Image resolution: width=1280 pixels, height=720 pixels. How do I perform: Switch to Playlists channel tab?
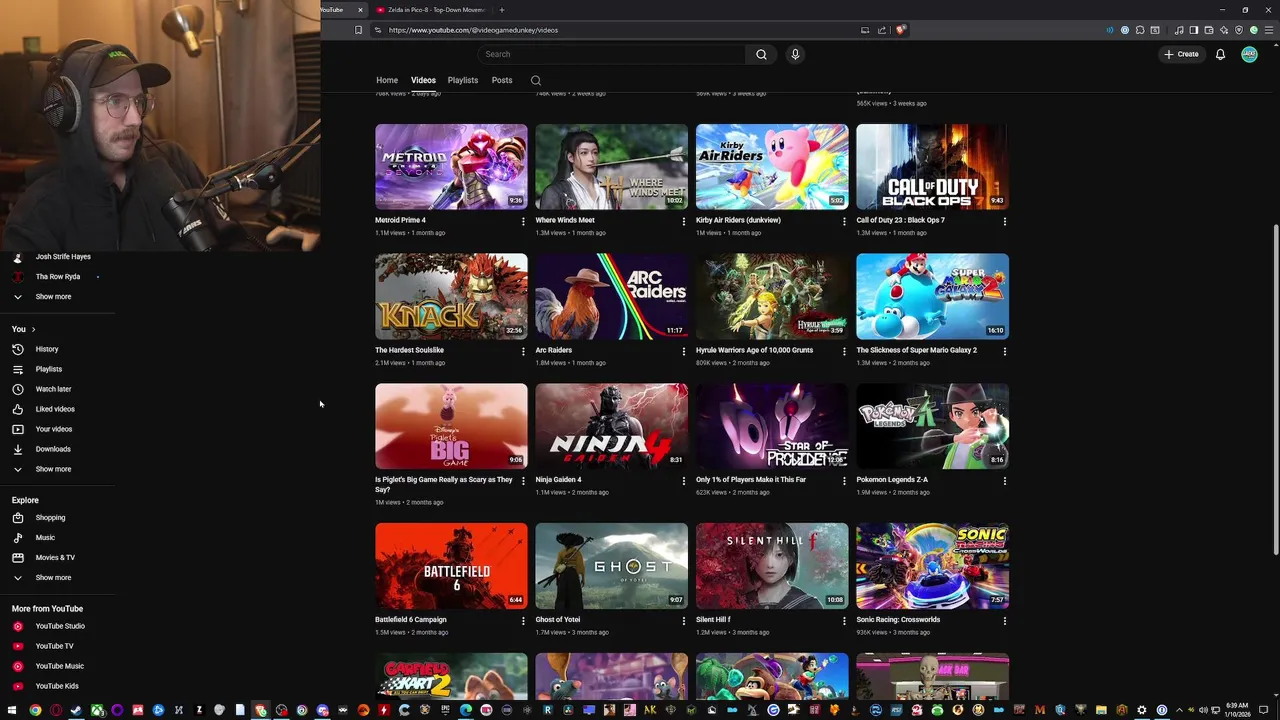coord(463,80)
